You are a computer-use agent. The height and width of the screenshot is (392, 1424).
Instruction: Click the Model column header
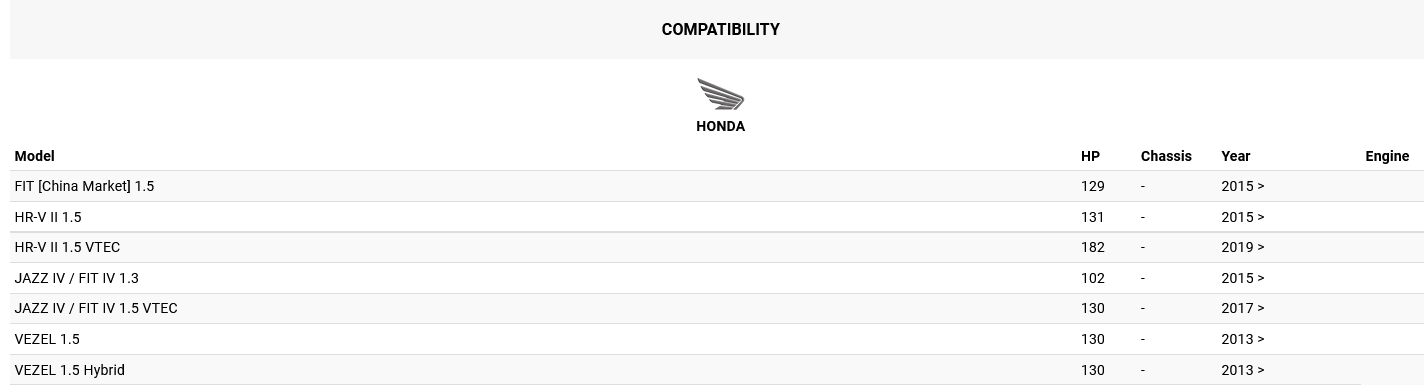pyautogui.click(x=34, y=156)
